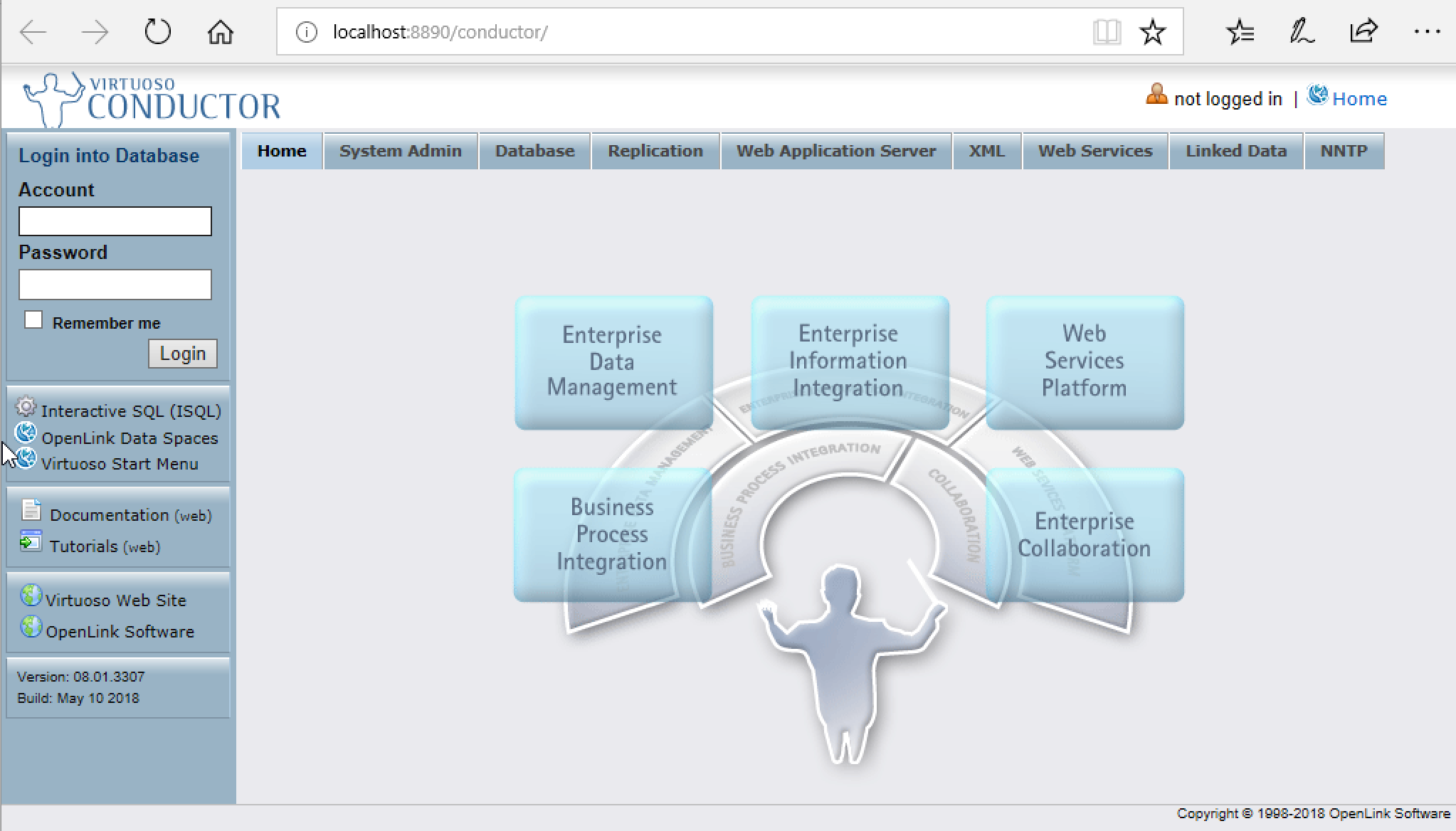Click the globe icon beside Home

1317,95
